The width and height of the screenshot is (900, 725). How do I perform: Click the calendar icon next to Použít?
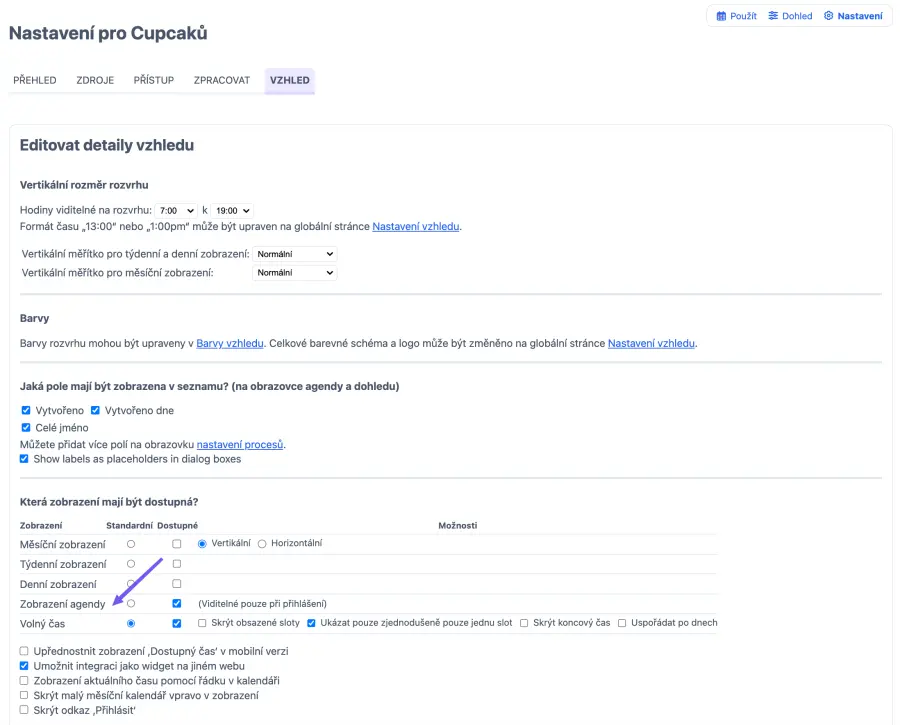click(721, 16)
